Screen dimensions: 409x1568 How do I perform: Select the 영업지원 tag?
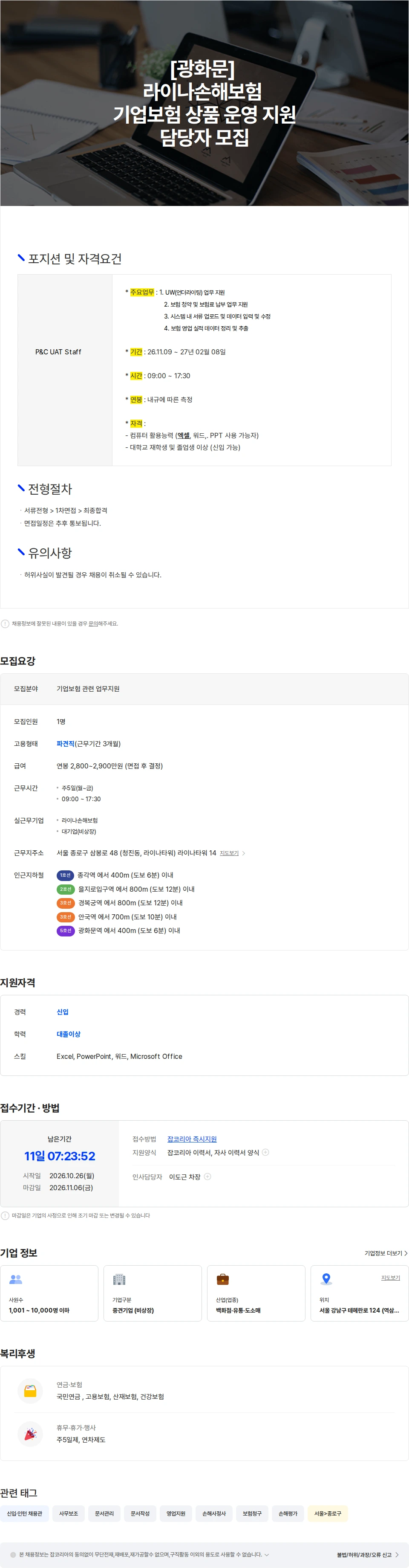coord(176,1513)
